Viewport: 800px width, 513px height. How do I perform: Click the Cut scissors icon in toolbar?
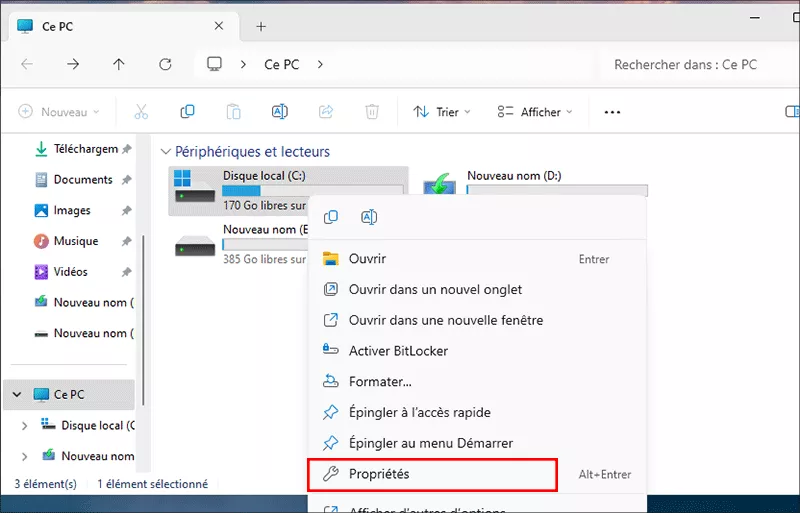(141, 112)
